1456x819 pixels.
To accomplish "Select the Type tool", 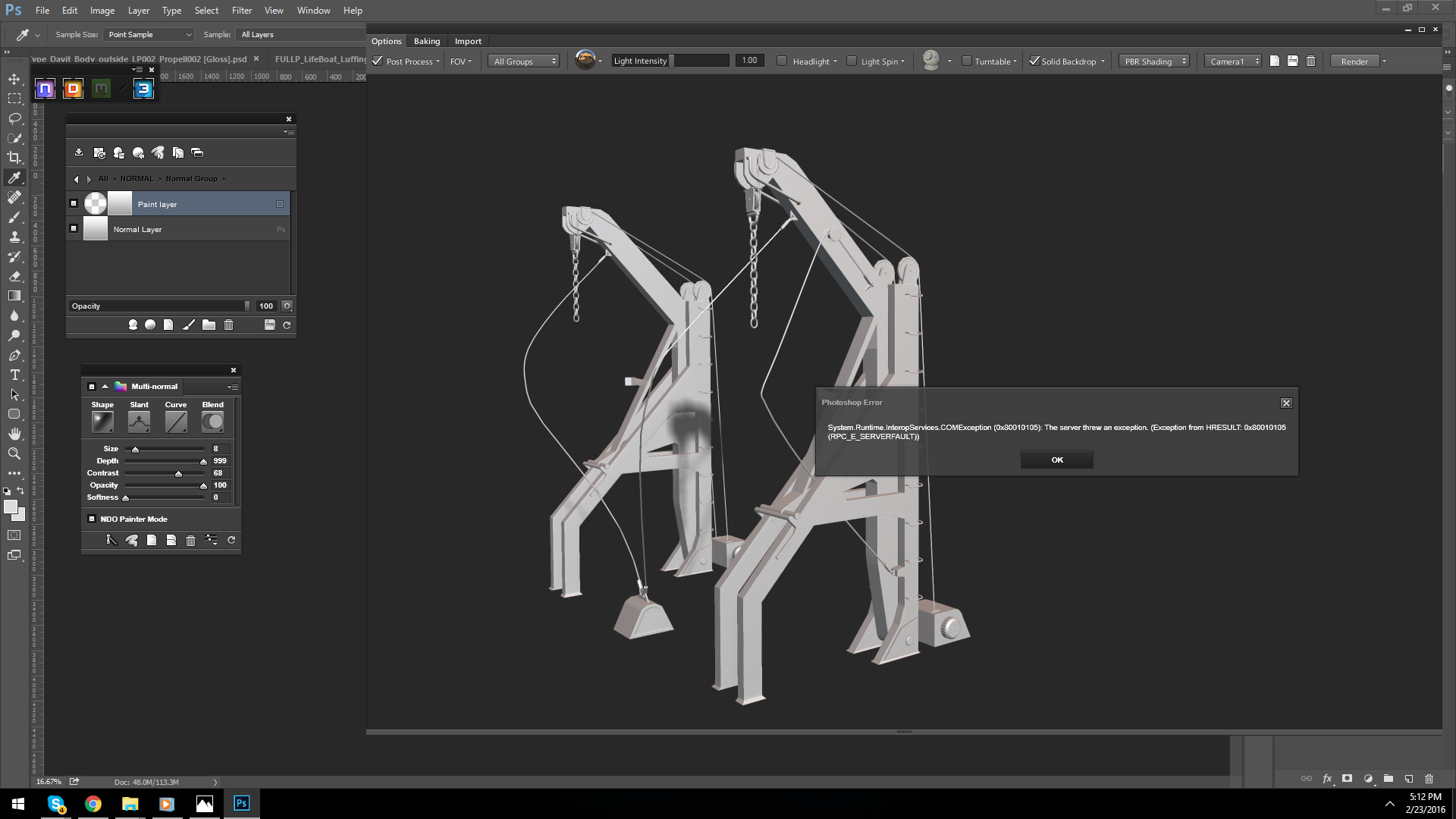I will tap(14, 375).
